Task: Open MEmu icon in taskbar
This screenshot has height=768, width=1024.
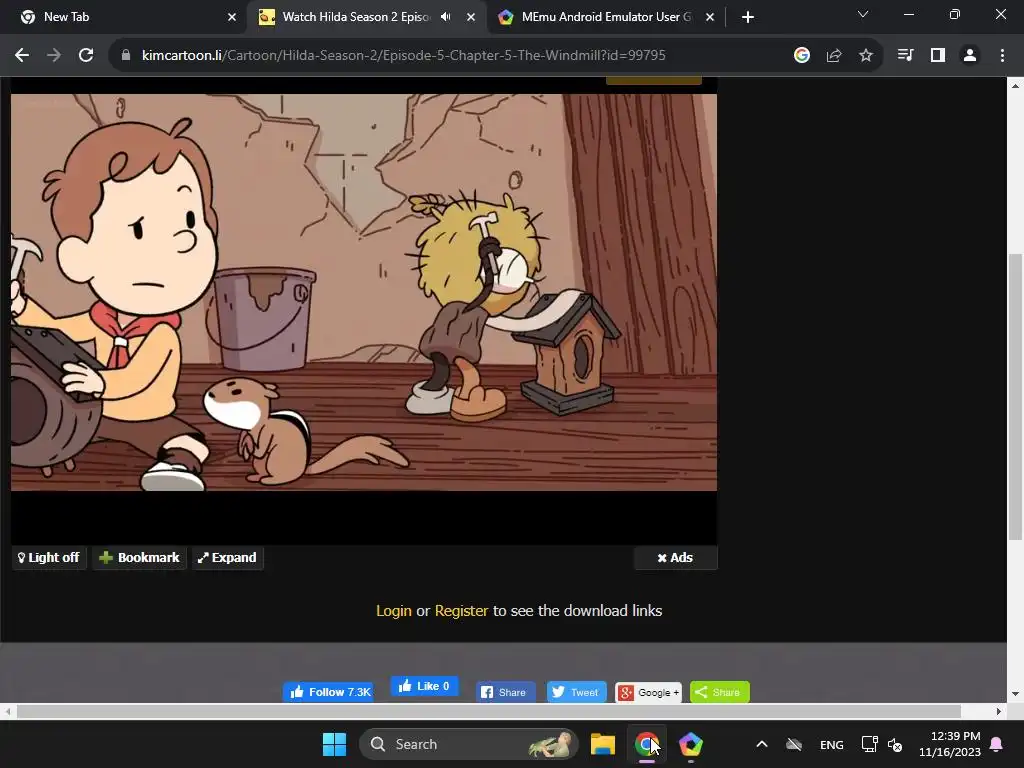Action: pos(690,744)
